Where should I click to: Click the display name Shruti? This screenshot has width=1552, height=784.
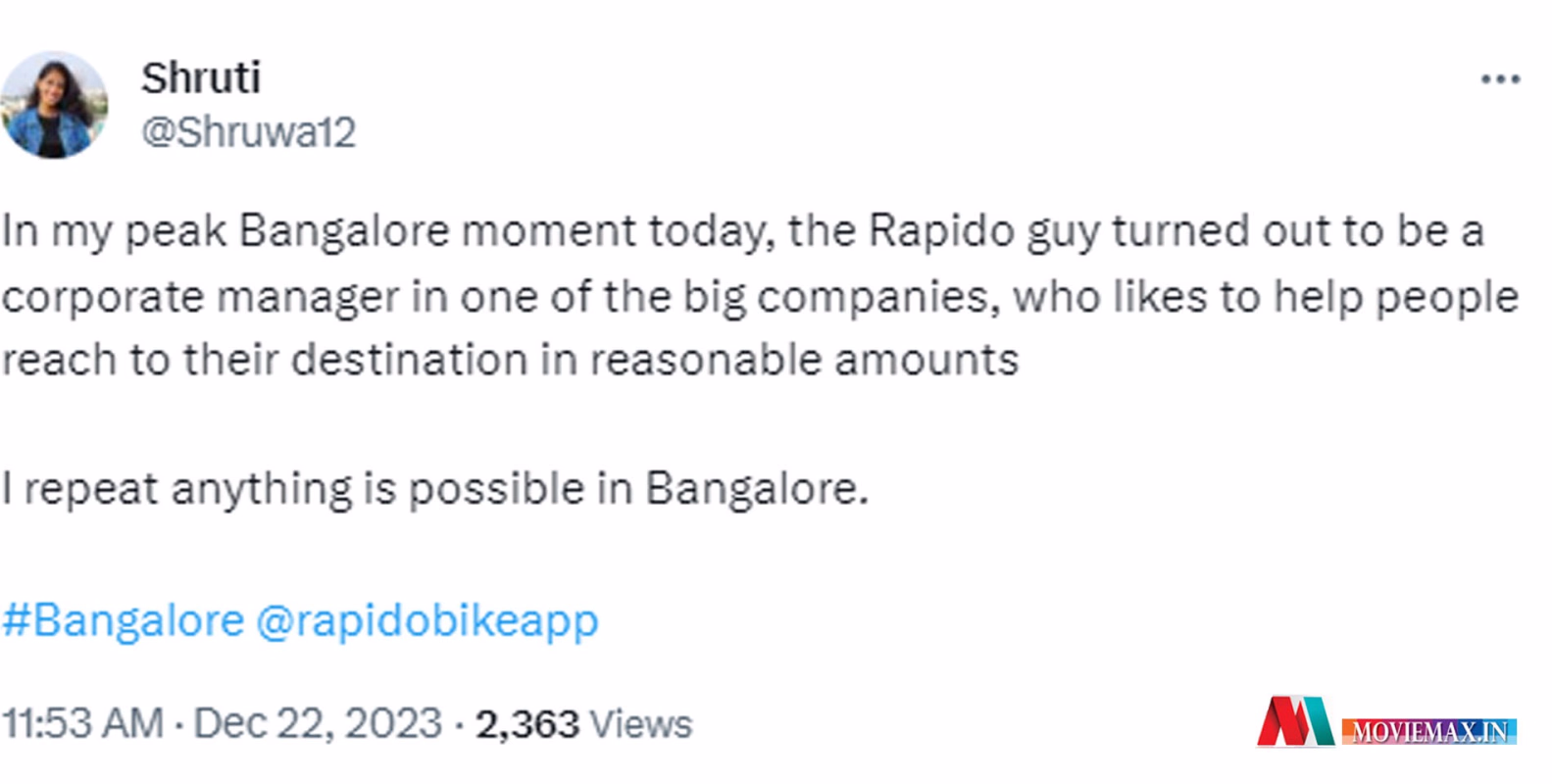click(x=201, y=78)
